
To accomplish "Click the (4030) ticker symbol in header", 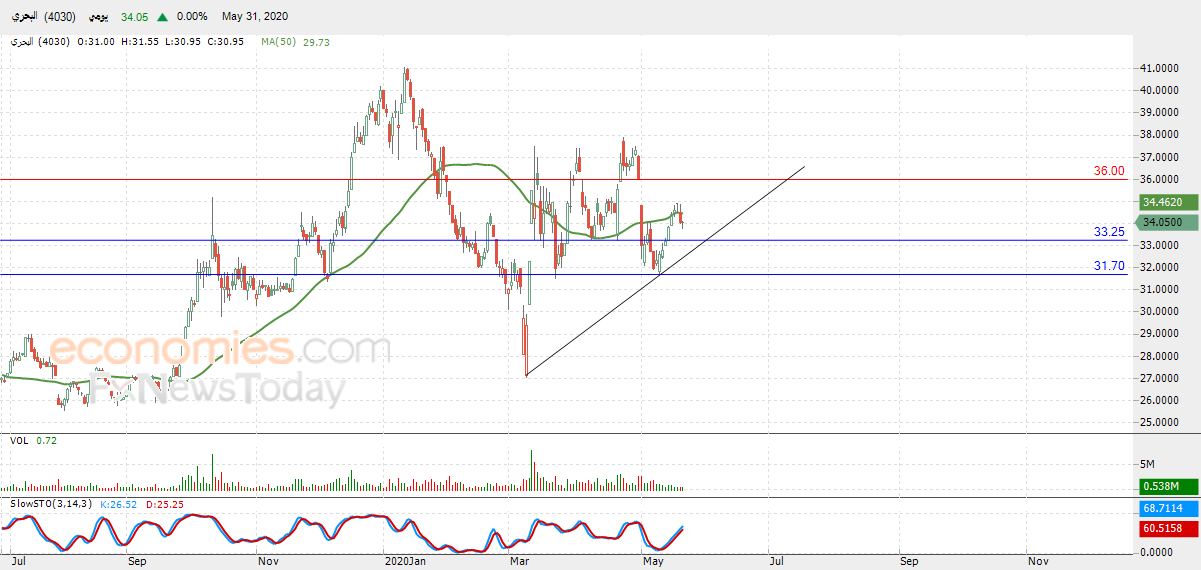I will (x=58, y=17).
